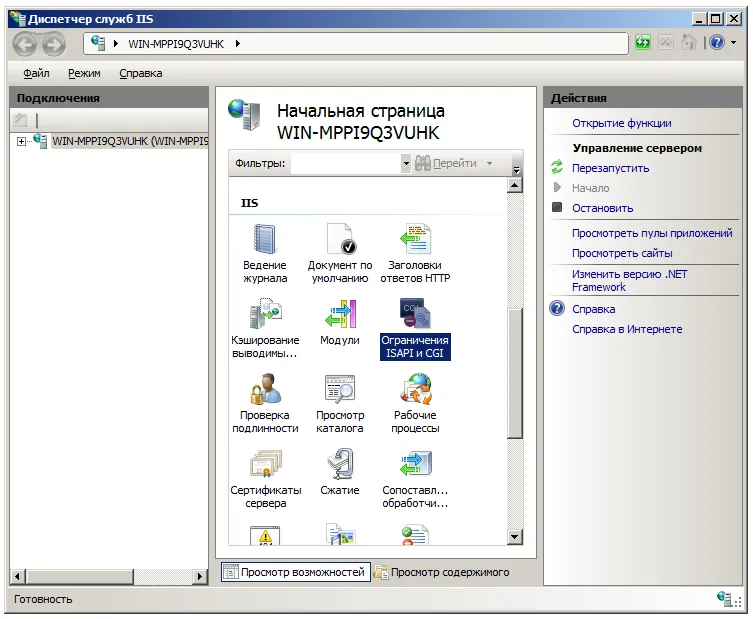753x619 pixels.
Task: Open the Режим menu
Action: click(84, 73)
